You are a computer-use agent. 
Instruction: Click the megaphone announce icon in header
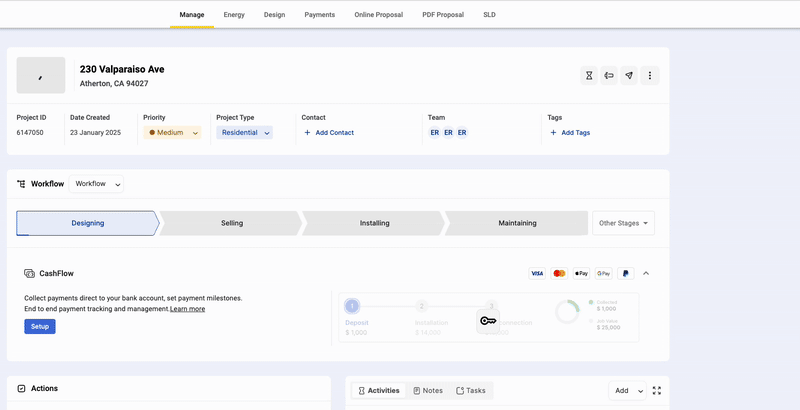609,75
